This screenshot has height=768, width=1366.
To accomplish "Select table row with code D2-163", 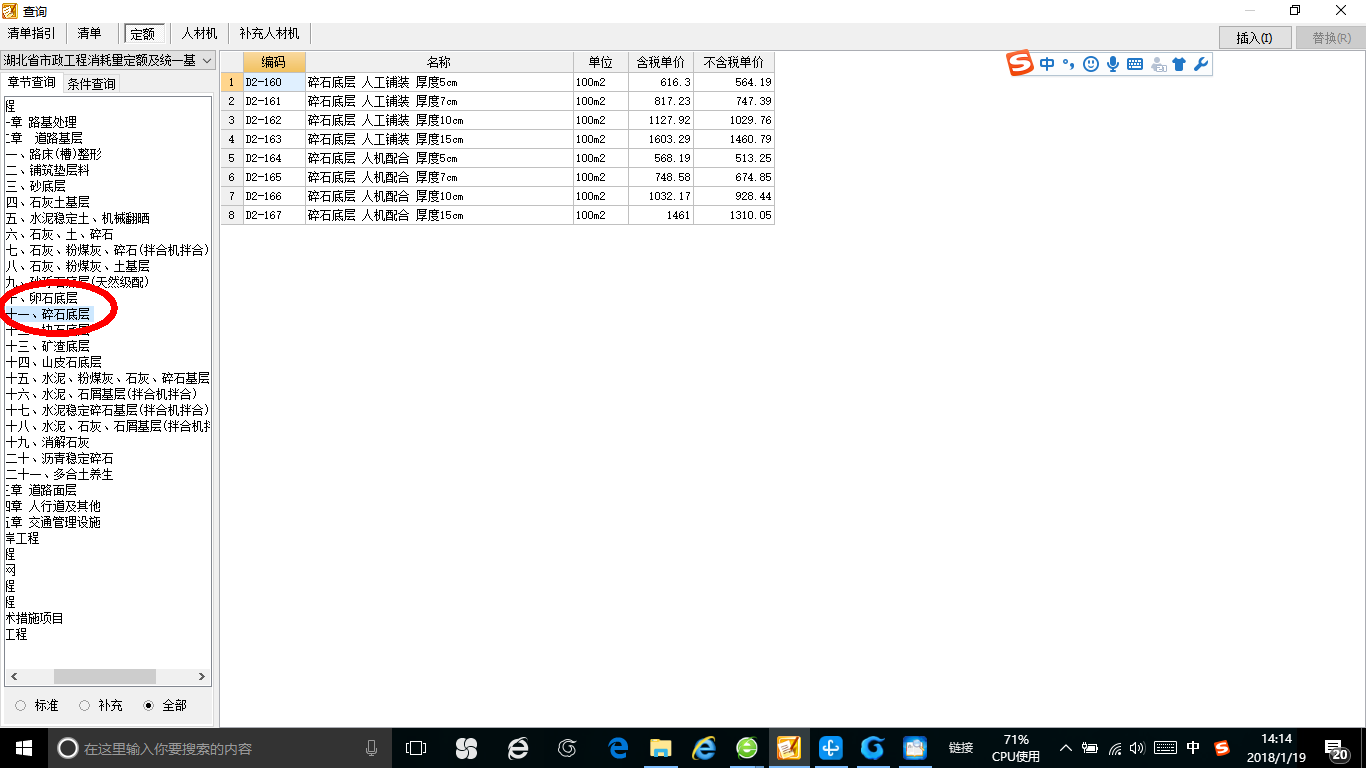I will coord(498,139).
